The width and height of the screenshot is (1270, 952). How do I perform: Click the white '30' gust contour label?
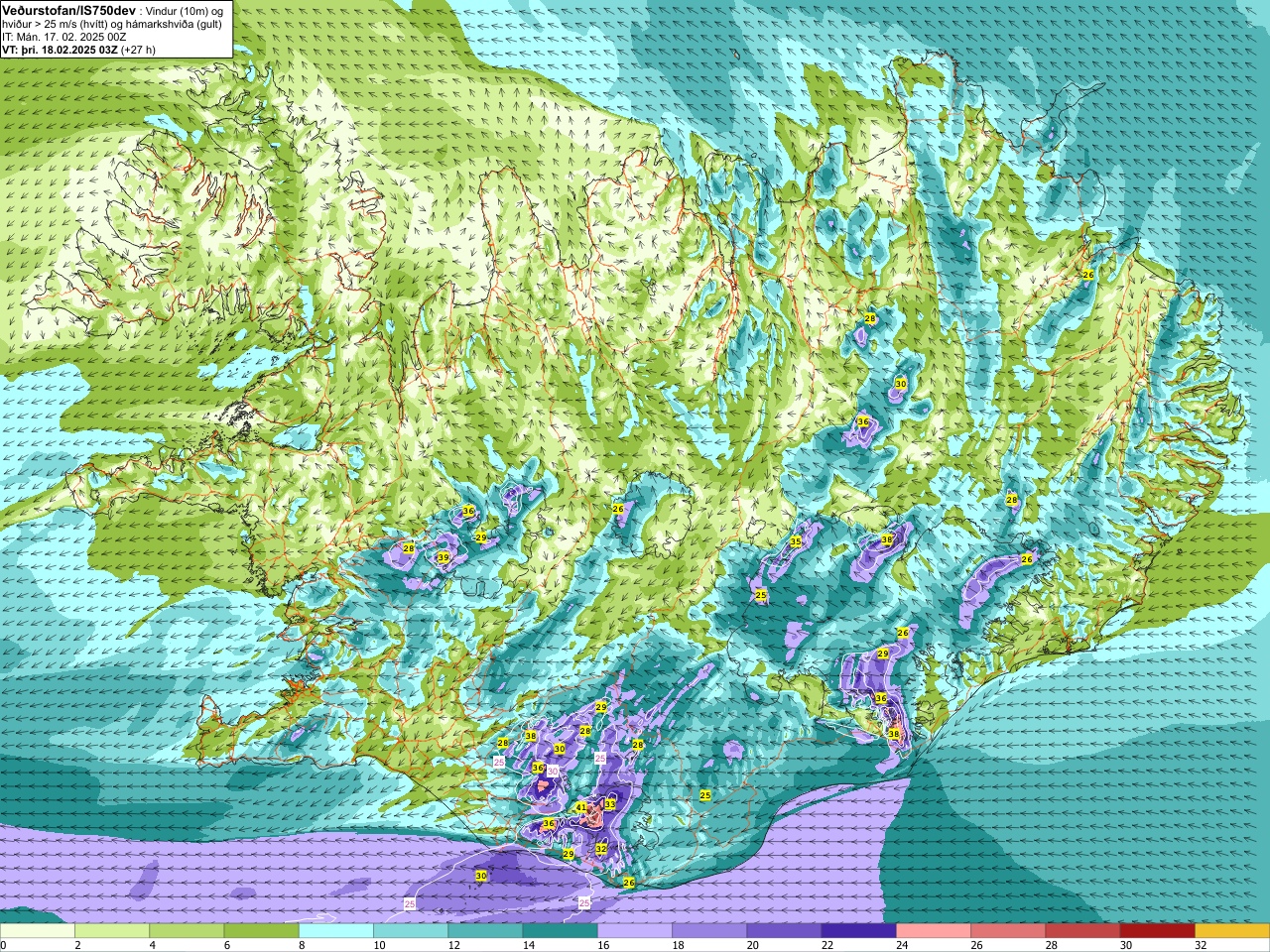coord(553,771)
